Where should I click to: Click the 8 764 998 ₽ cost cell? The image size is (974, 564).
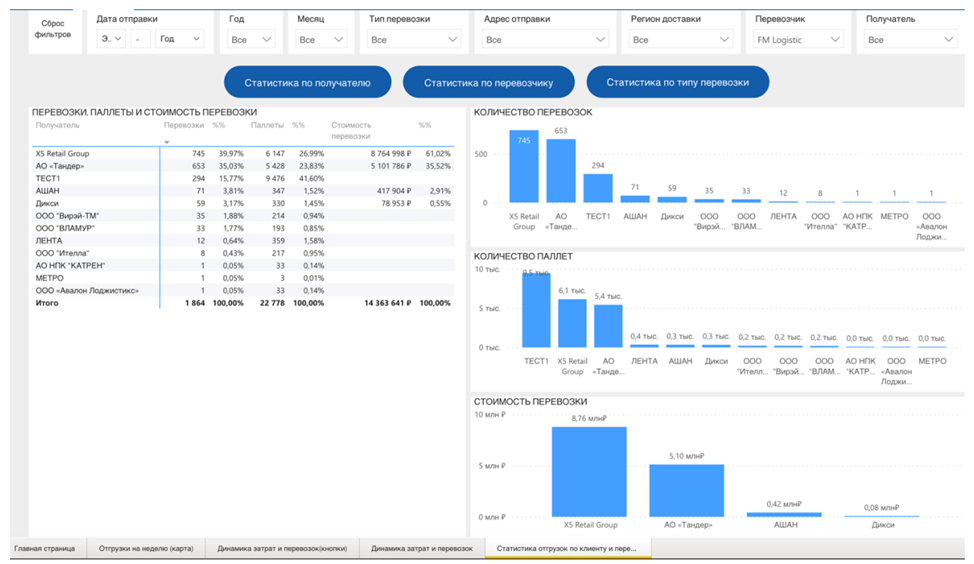[391, 153]
